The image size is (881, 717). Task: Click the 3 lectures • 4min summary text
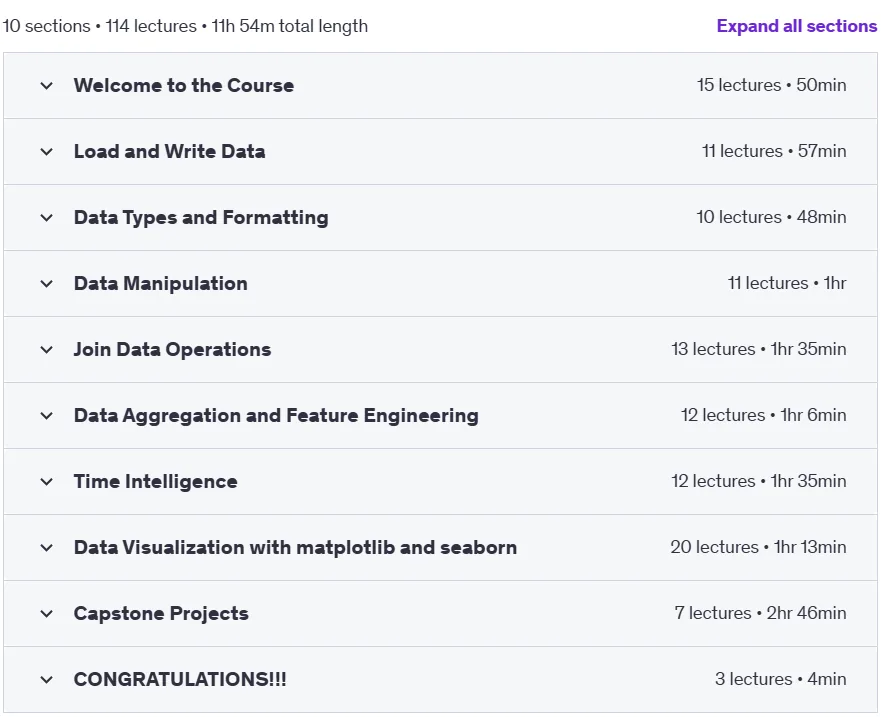tap(780, 679)
